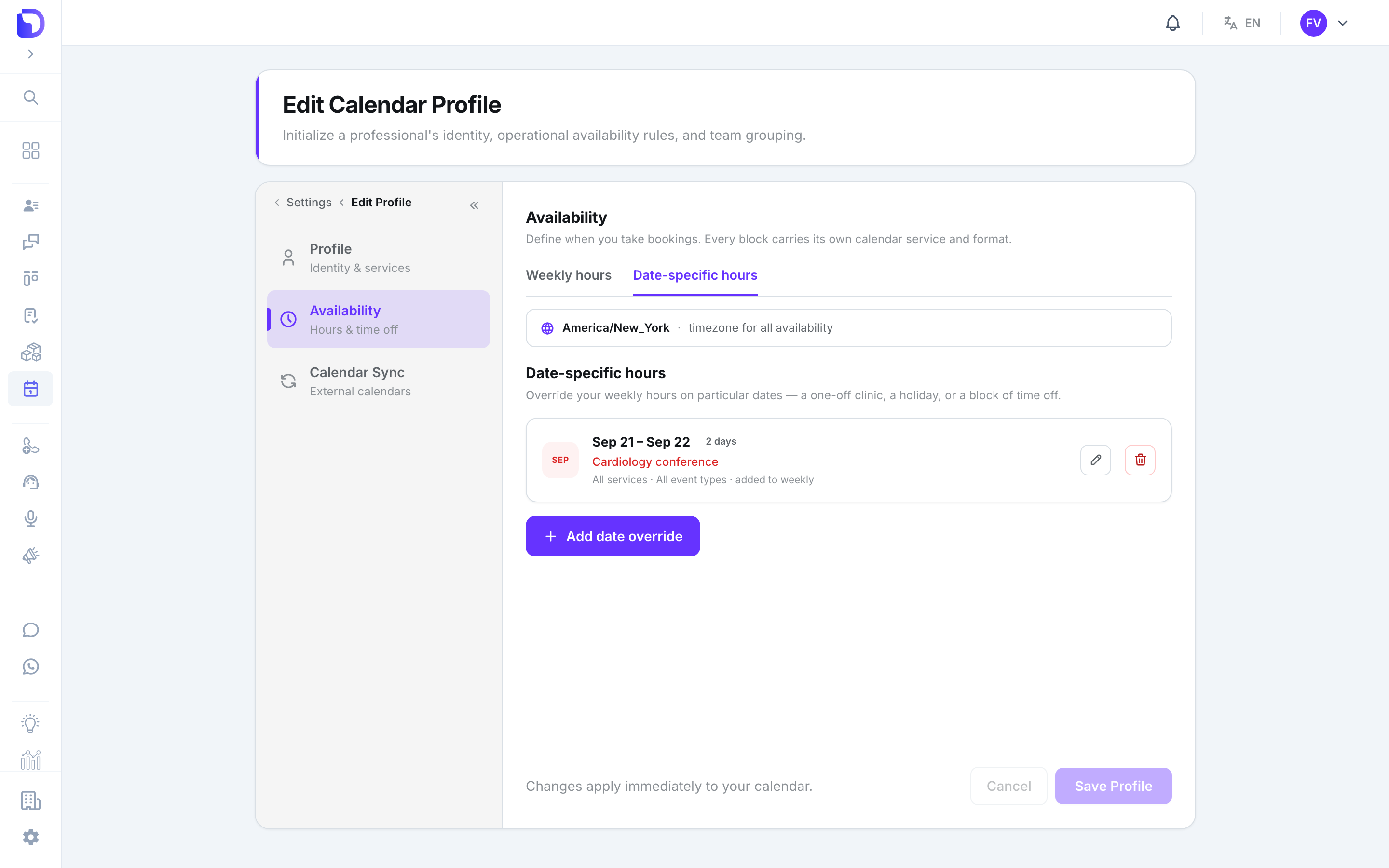
Task: Click the microphone icon in sidebar
Action: pyautogui.click(x=30, y=518)
